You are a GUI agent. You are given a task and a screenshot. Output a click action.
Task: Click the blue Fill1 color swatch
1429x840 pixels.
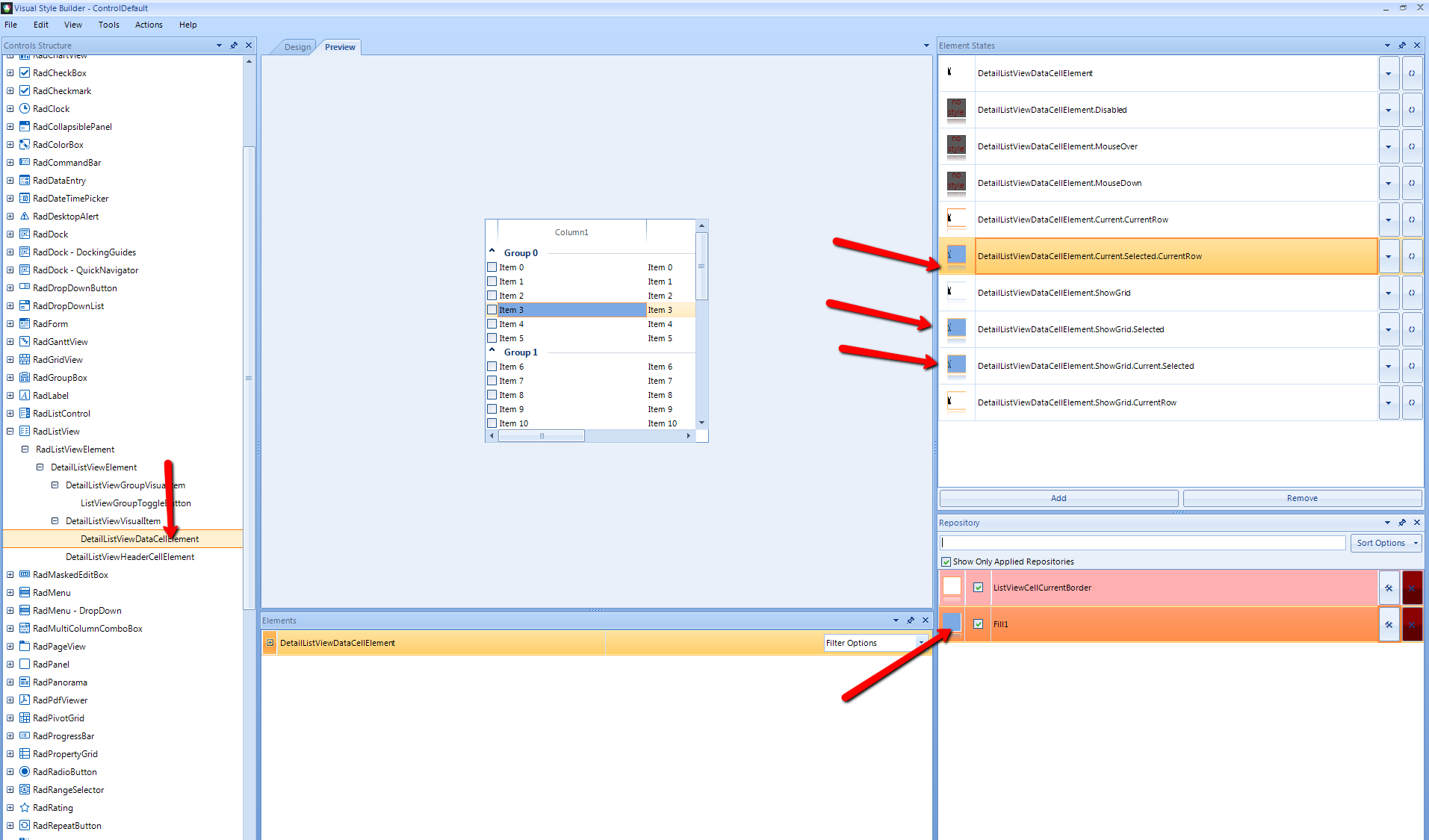point(952,623)
